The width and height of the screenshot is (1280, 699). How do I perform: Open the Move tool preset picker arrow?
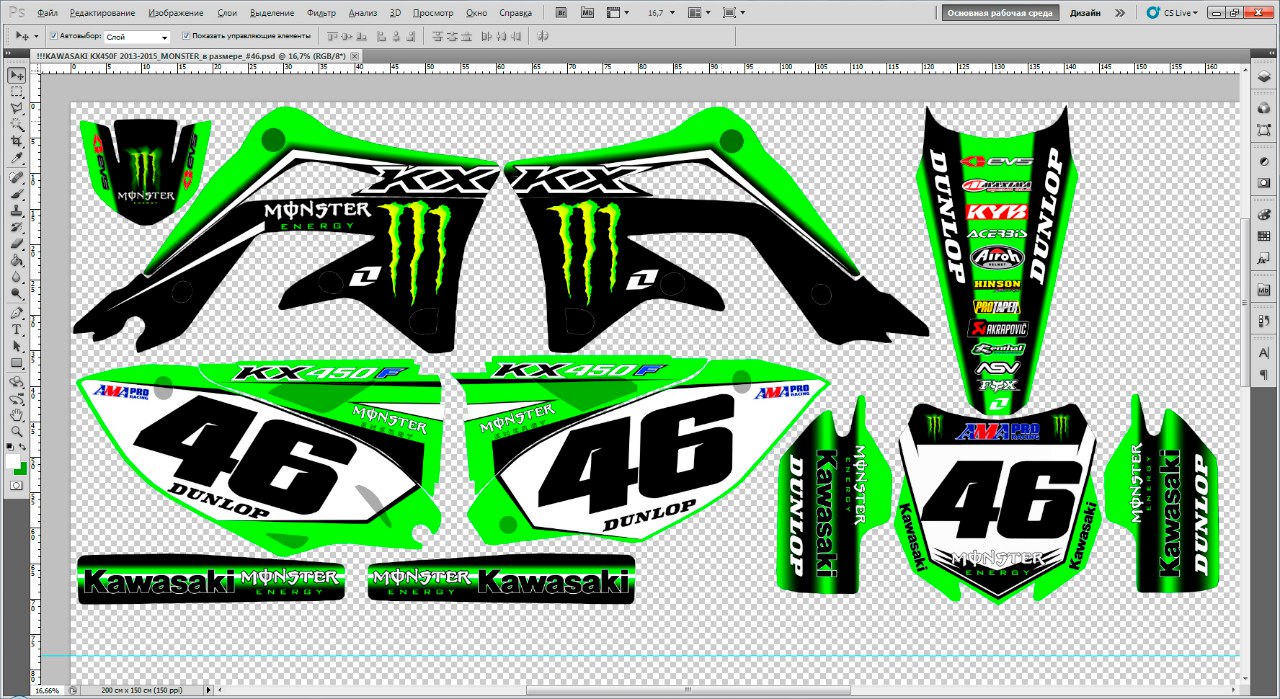click(37, 36)
